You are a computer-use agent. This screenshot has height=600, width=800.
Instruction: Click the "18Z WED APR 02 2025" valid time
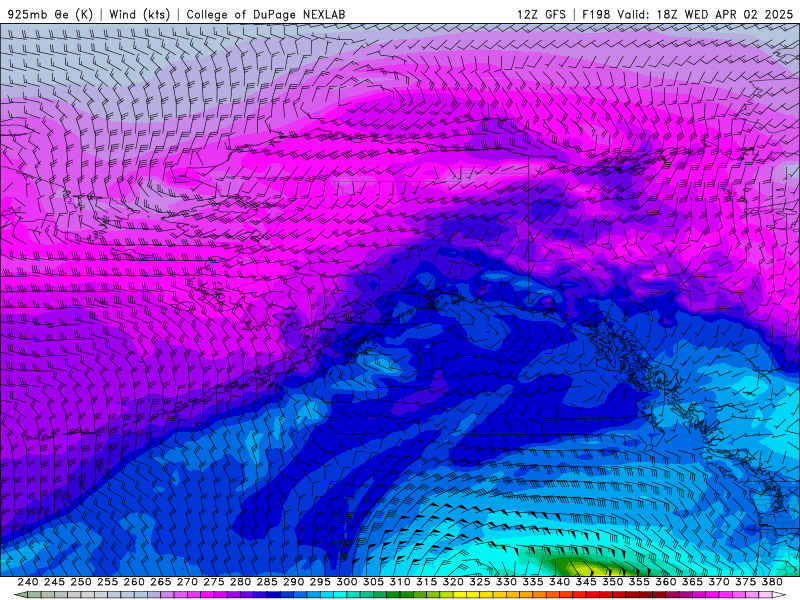pos(724,14)
